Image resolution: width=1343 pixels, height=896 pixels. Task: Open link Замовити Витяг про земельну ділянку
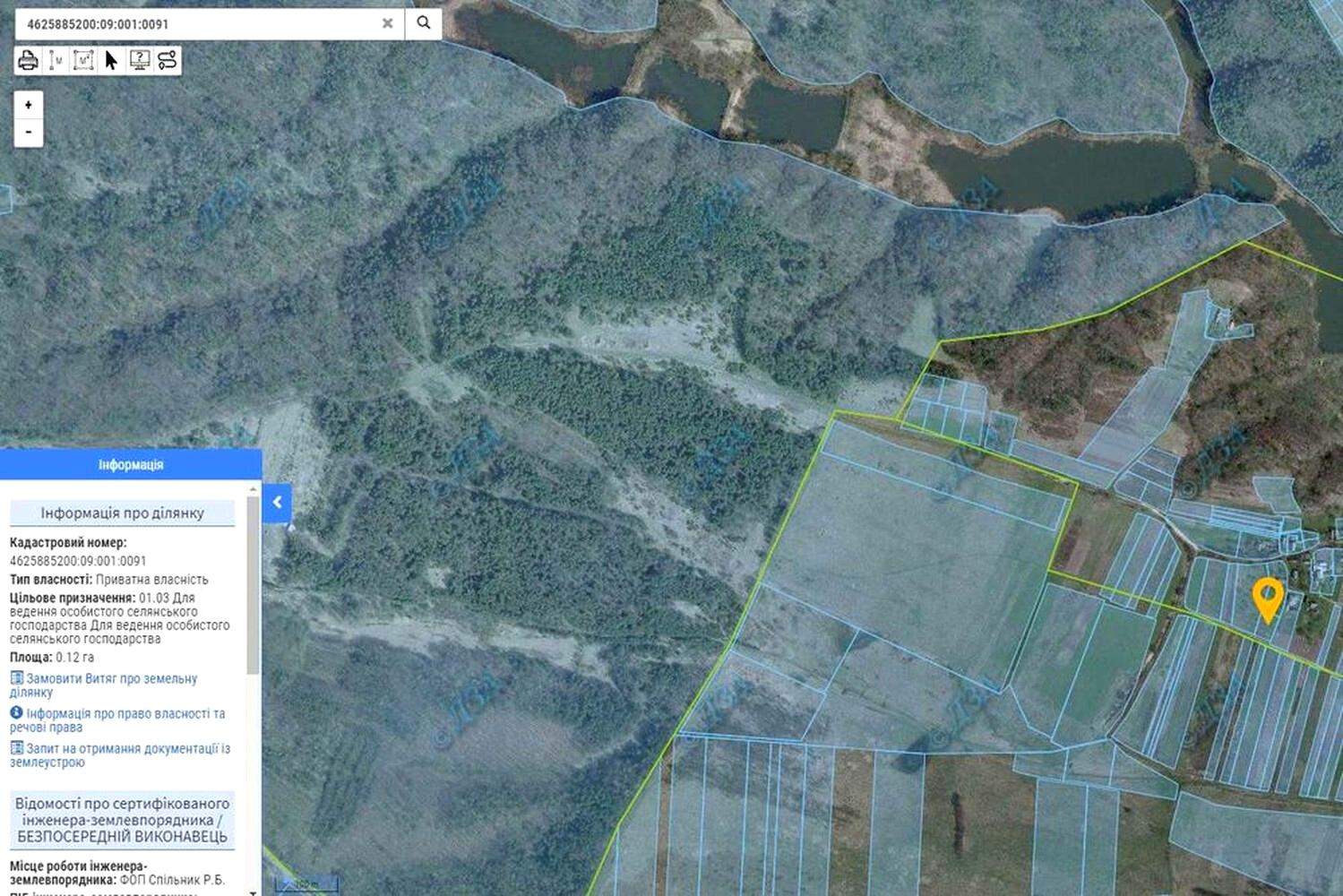104,685
